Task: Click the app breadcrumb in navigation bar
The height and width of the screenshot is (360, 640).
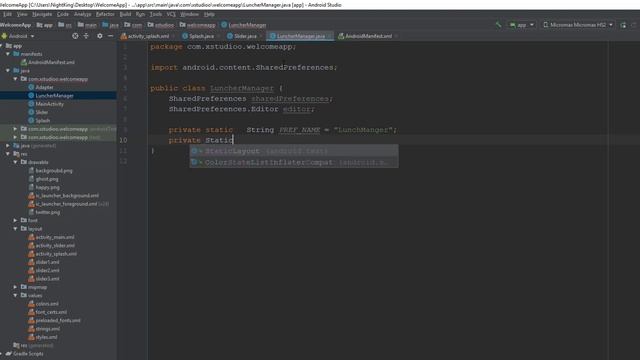Action: (44, 25)
